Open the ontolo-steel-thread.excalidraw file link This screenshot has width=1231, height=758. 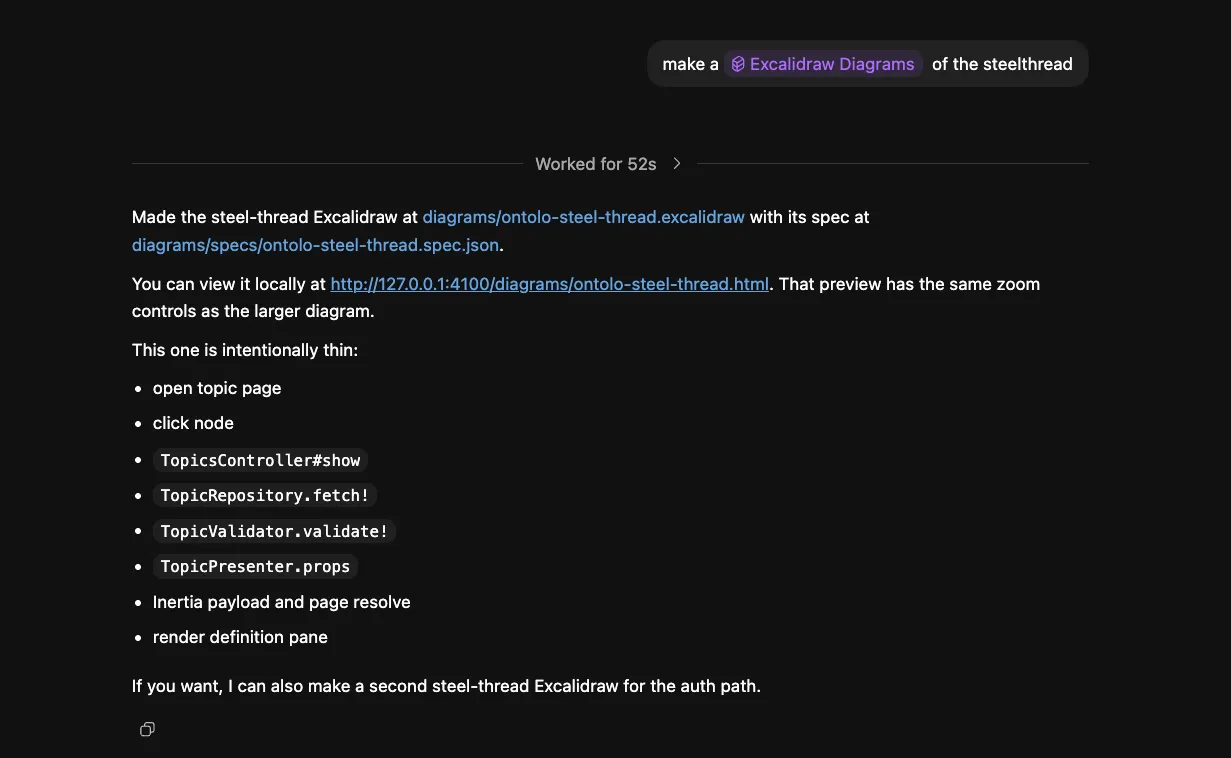583,217
